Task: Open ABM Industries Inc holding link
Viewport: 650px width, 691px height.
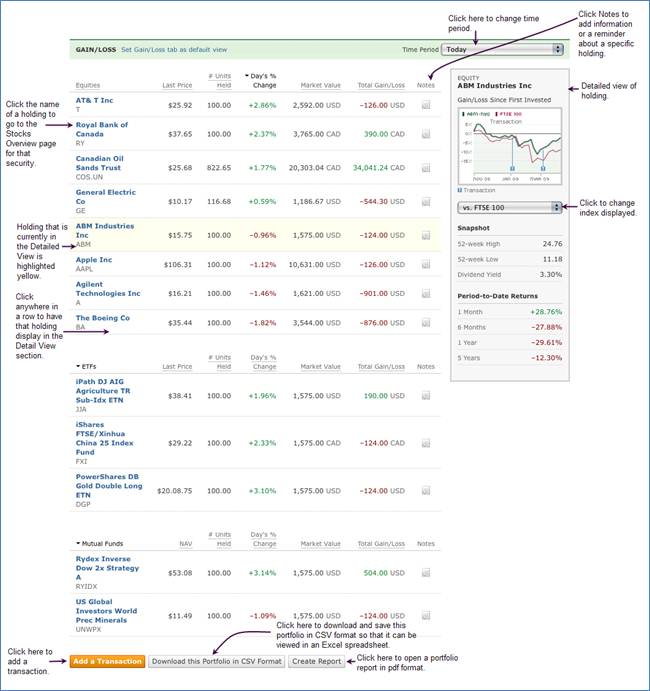Action: 105,230
